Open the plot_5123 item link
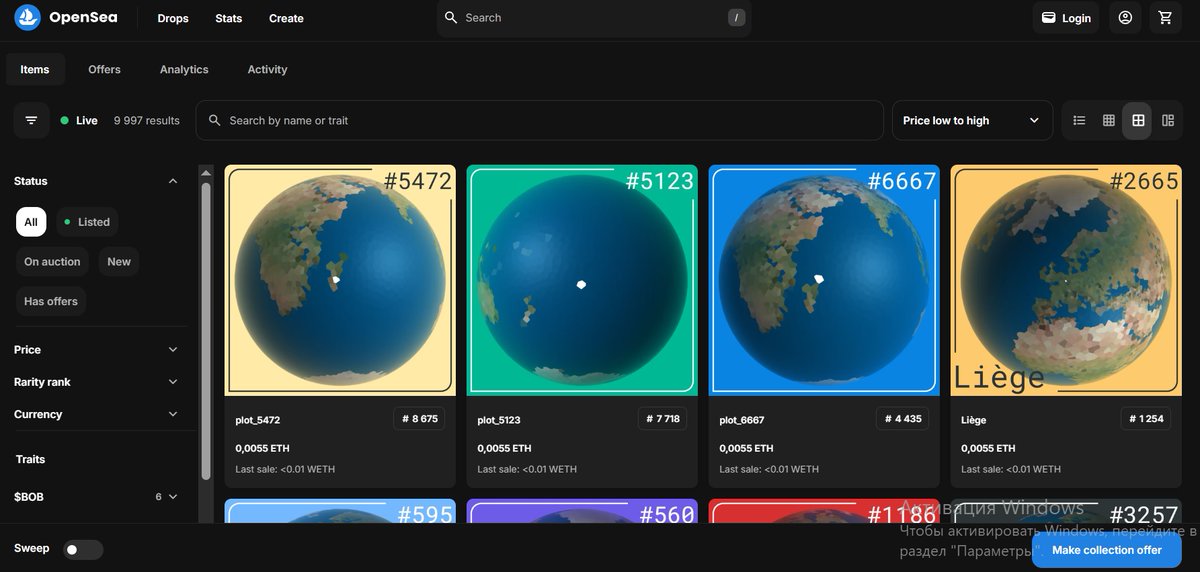Viewport: 1200px width, 572px height. 499,420
